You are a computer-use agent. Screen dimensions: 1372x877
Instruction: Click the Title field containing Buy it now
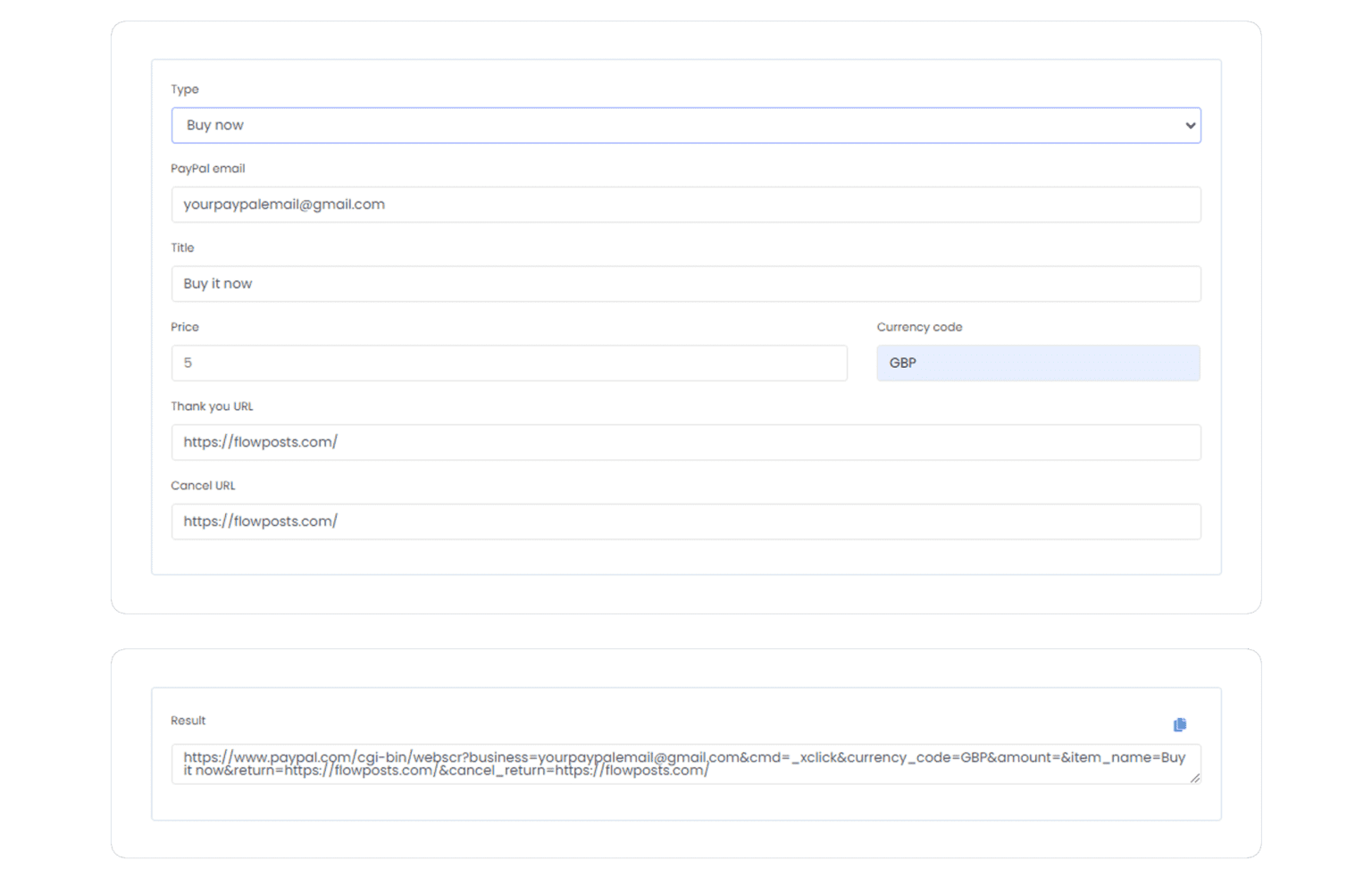point(686,284)
